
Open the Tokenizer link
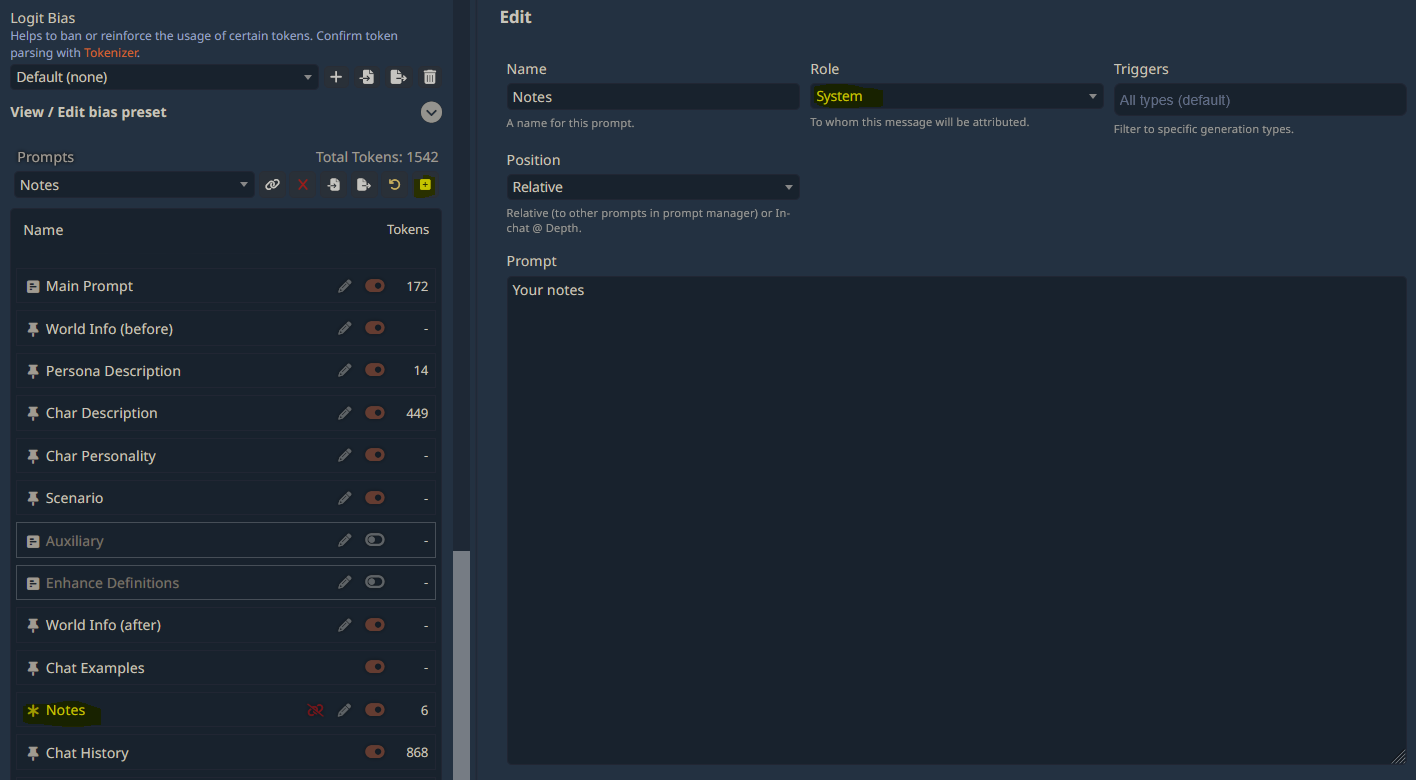click(x=111, y=53)
